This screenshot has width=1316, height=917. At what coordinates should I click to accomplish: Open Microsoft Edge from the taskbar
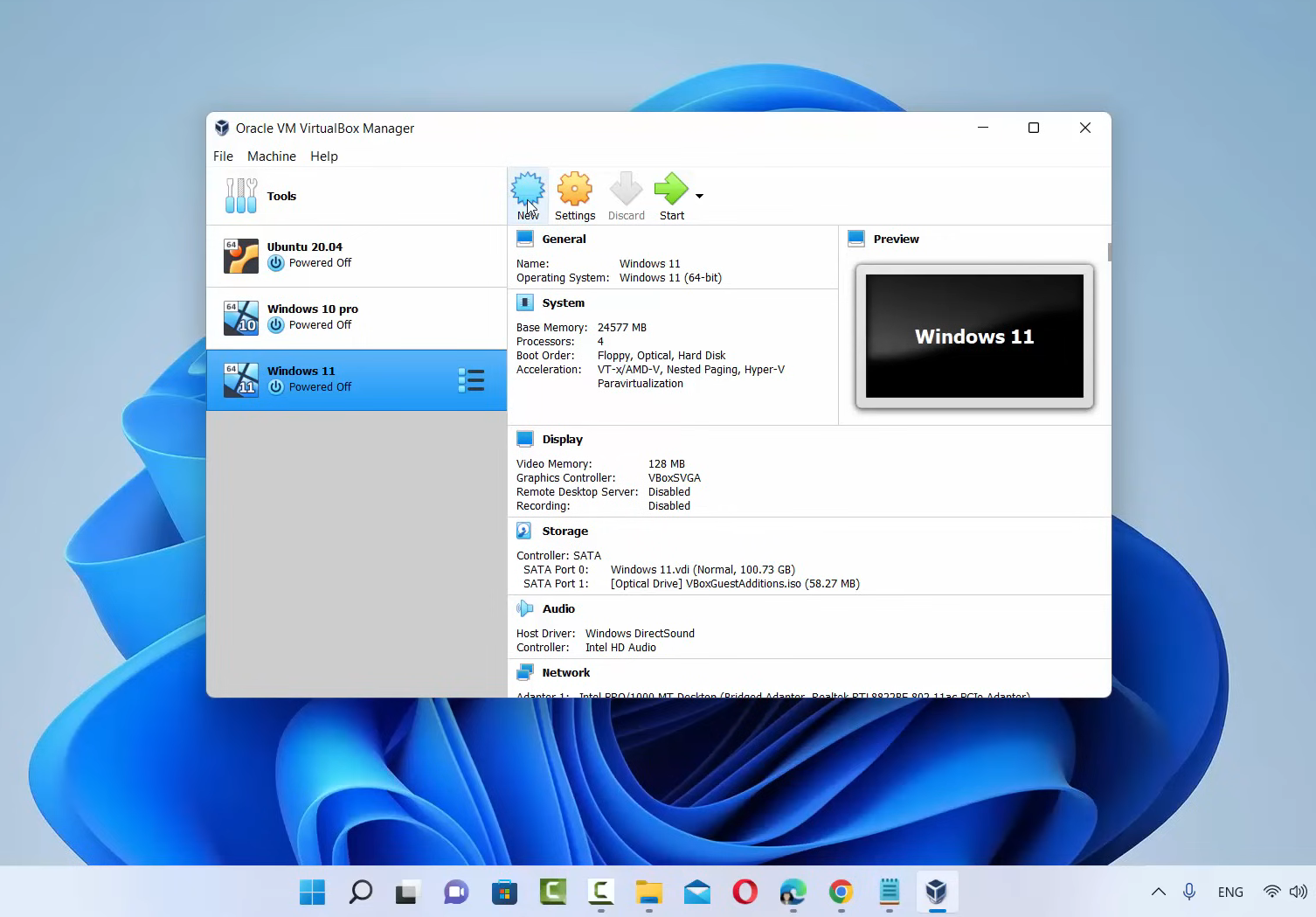793,892
